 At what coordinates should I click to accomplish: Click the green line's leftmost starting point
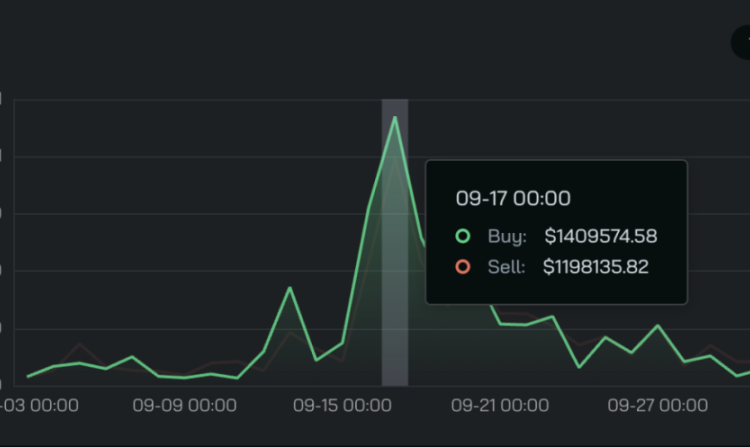coord(28,376)
